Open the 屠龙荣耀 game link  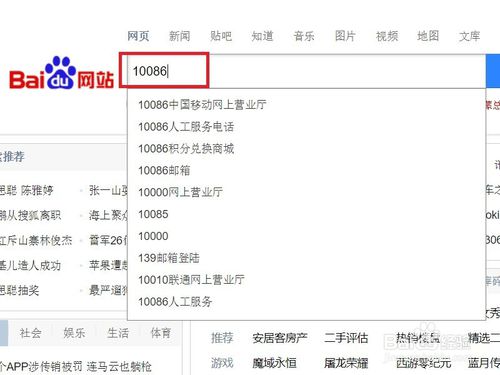pos(346,363)
